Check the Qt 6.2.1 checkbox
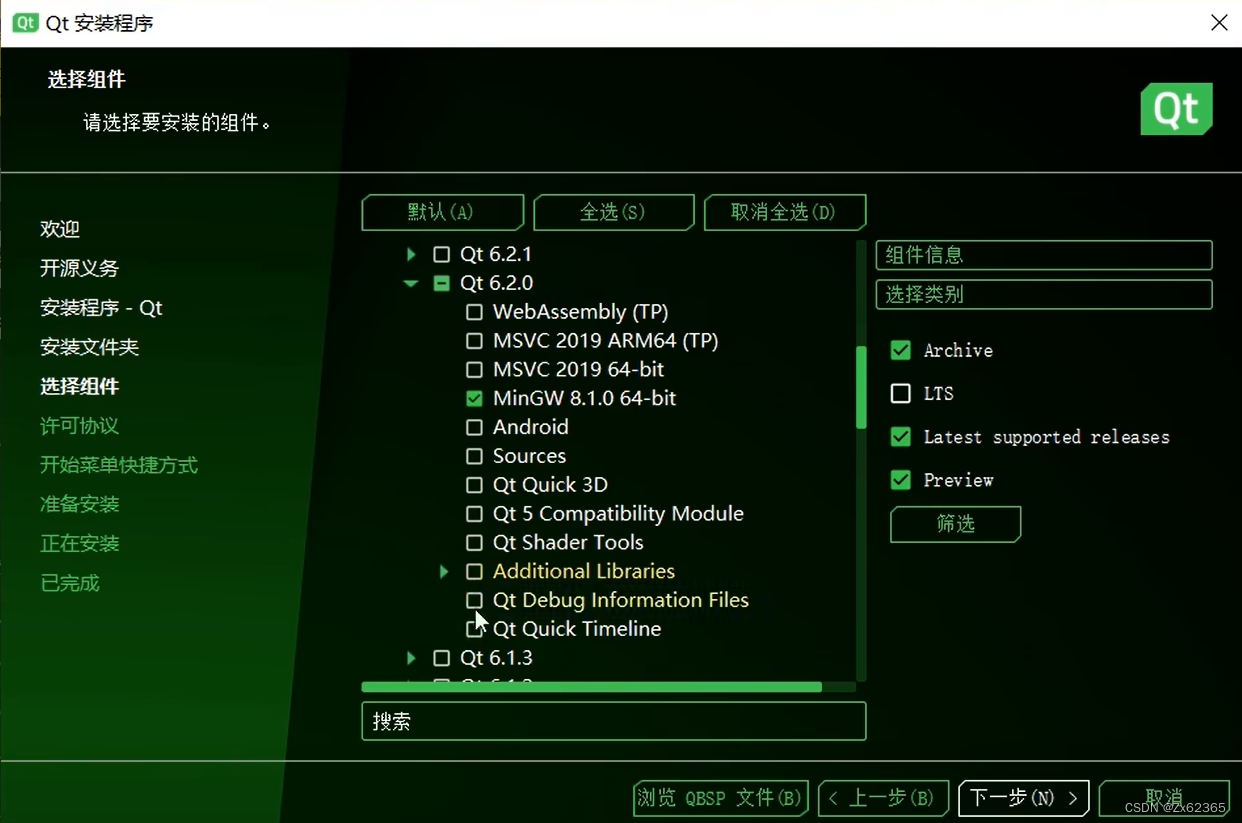 [441, 254]
